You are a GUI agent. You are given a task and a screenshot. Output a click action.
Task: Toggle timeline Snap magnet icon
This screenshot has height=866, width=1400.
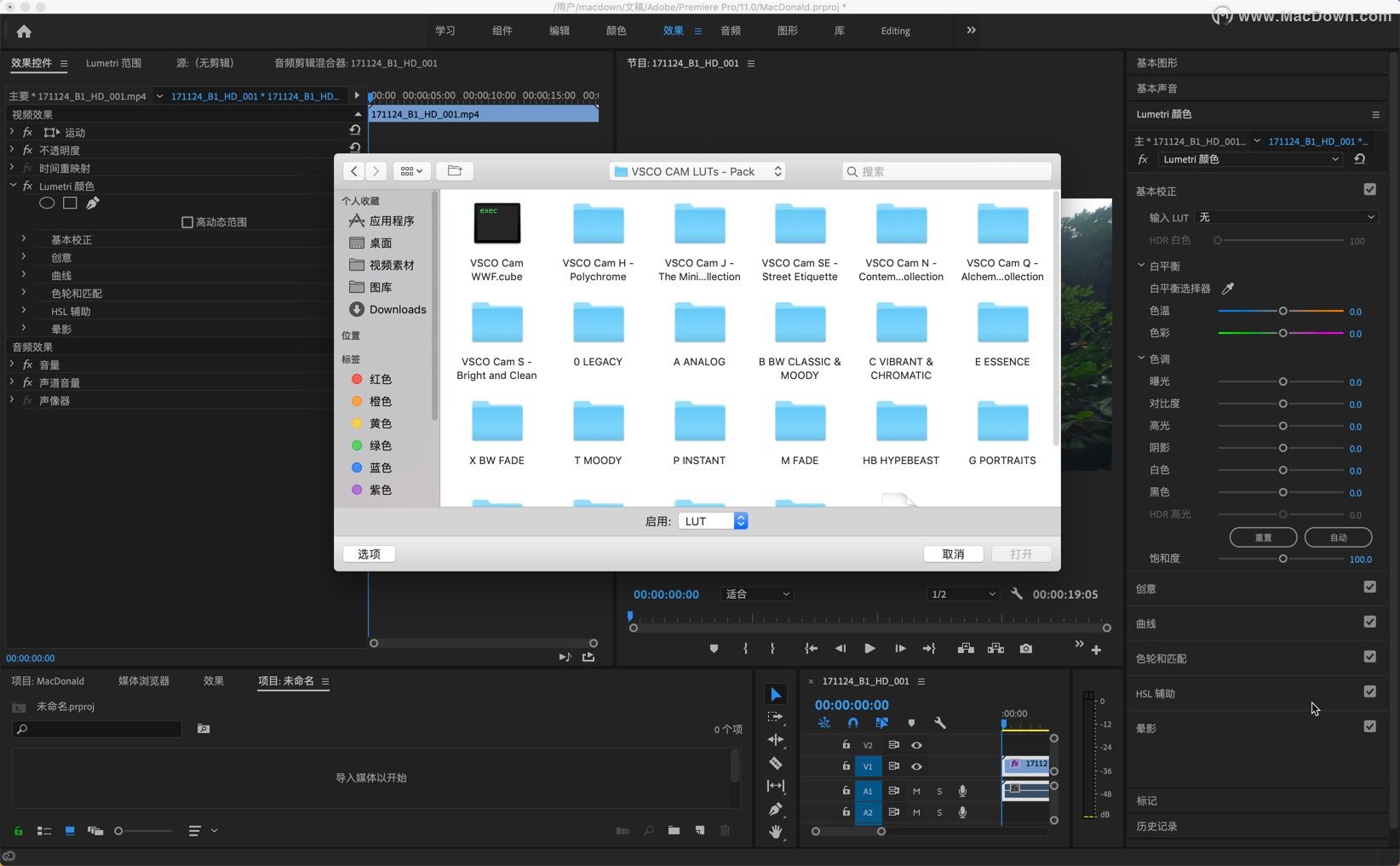tap(852, 723)
